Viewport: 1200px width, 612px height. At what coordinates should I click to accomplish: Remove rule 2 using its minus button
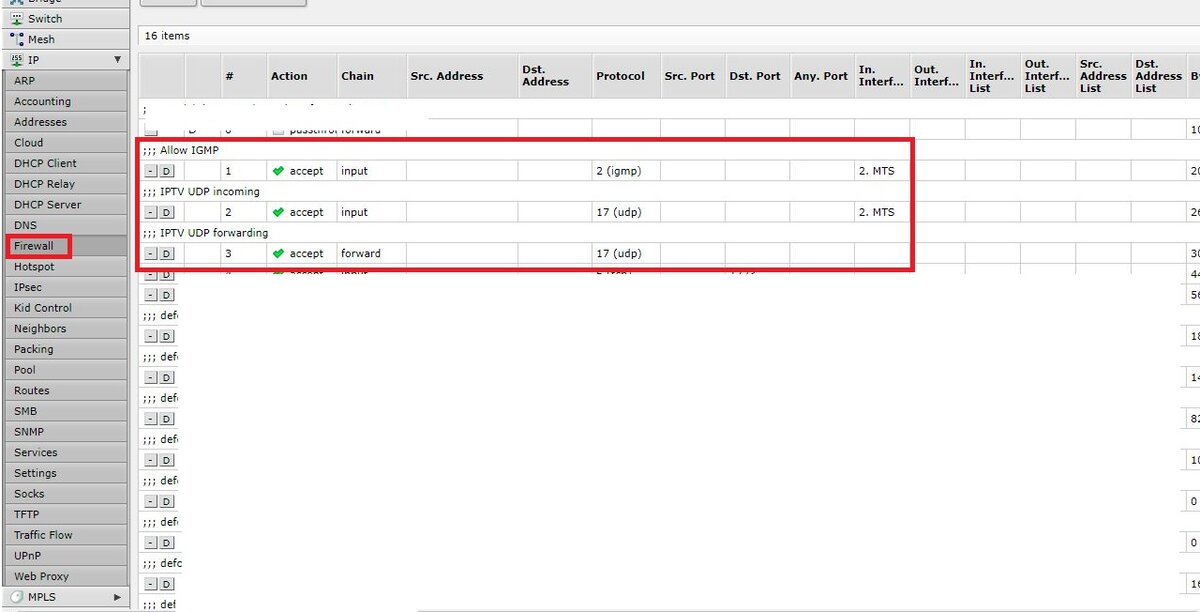coord(151,212)
